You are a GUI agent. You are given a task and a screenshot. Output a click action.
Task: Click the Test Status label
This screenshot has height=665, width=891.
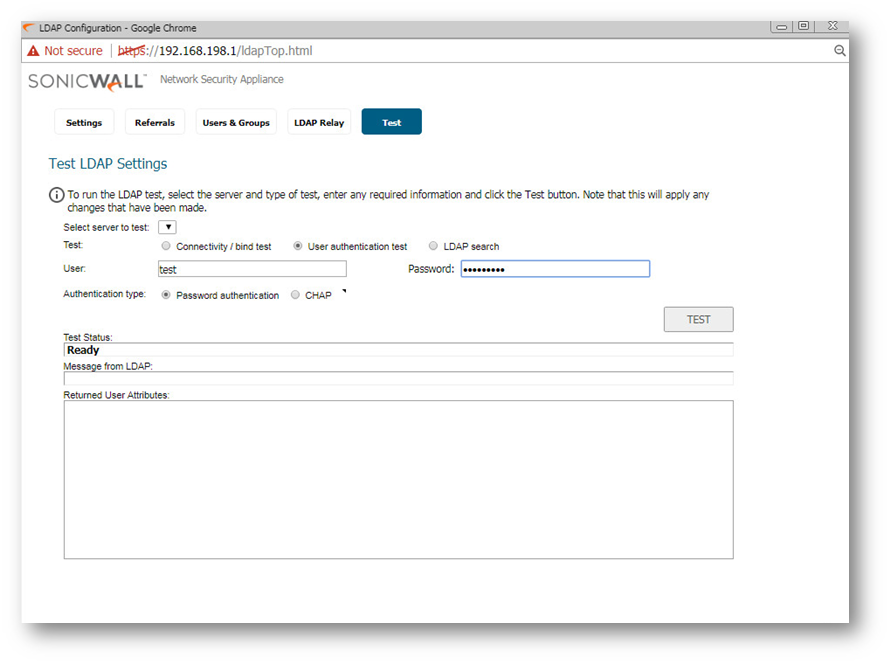88,338
